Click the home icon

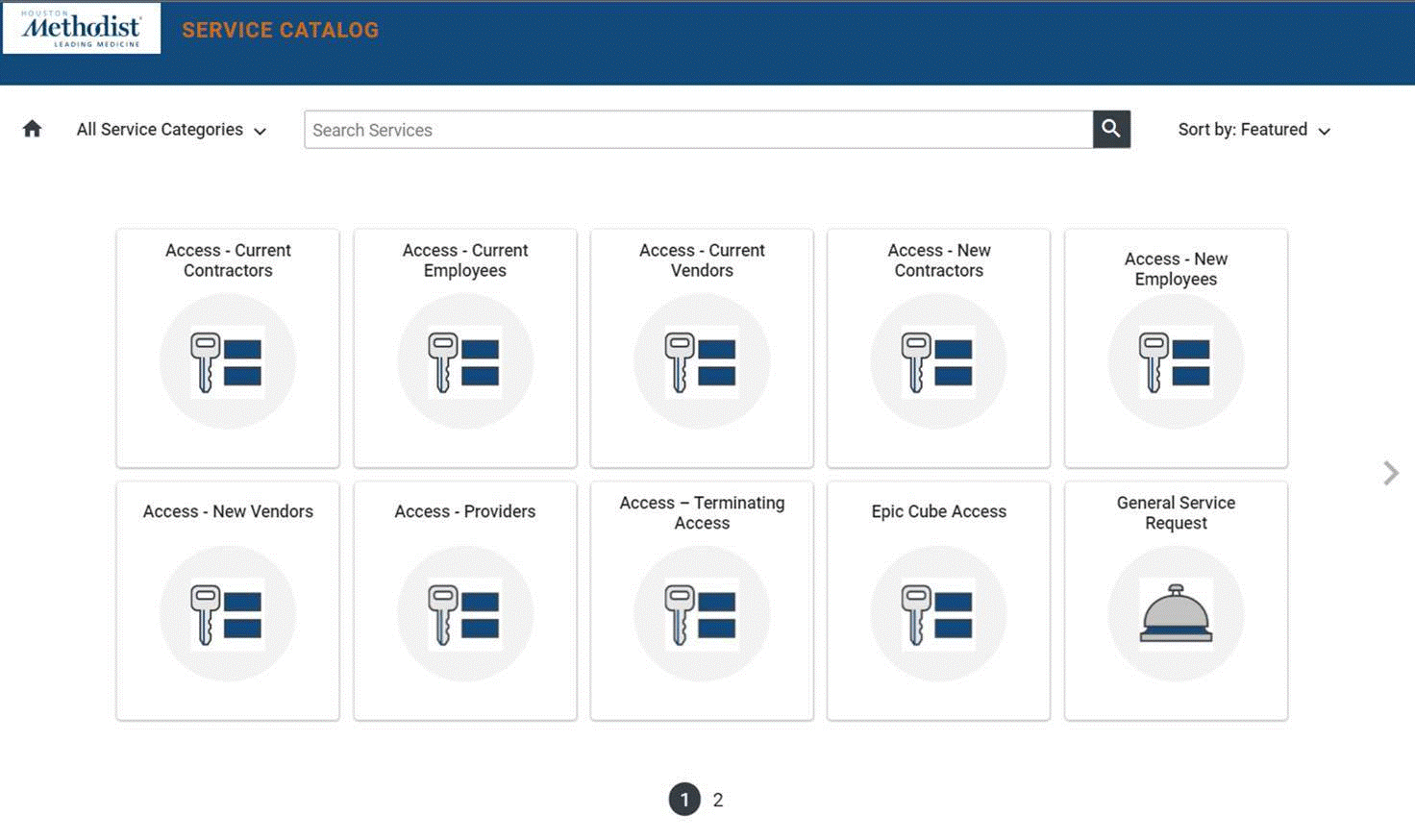coord(32,129)
